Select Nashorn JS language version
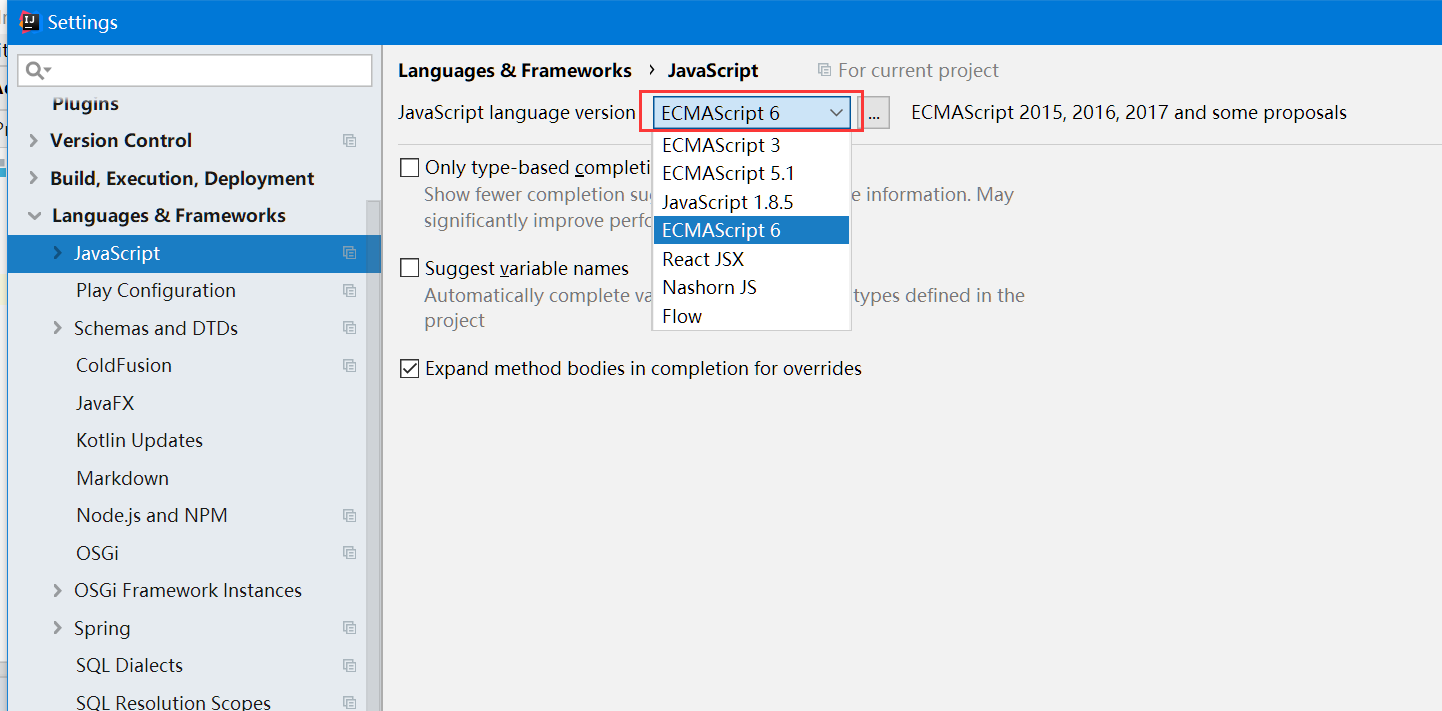 (x=751, y=287)
